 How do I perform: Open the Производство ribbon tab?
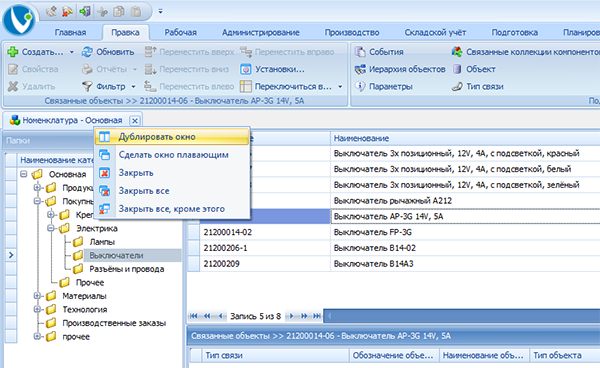click(352, 33)
